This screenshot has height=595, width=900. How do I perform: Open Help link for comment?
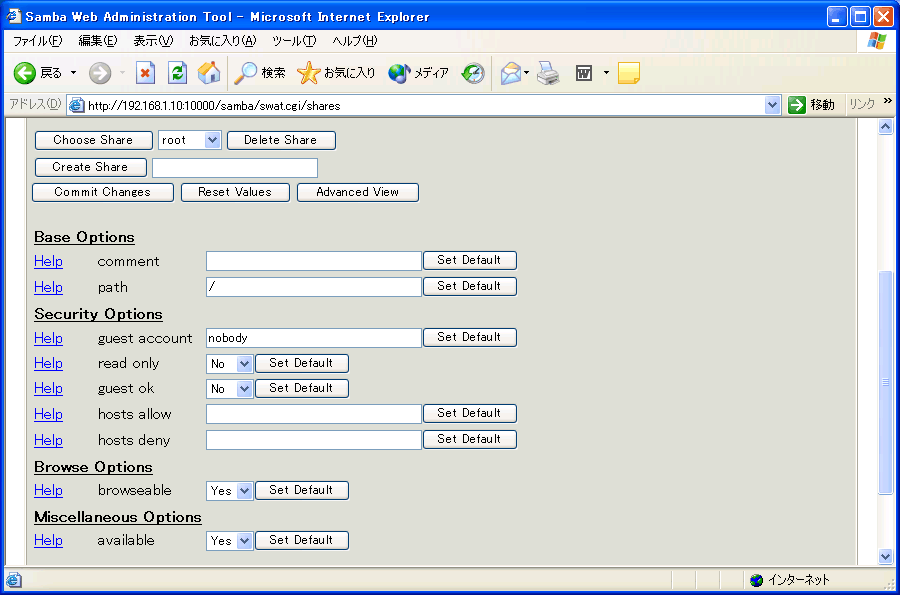click(x=48, y=262)
